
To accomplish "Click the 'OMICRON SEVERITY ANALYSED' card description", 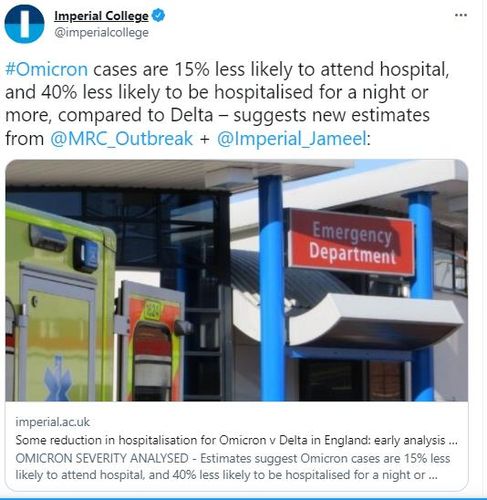I will point(233,466).
